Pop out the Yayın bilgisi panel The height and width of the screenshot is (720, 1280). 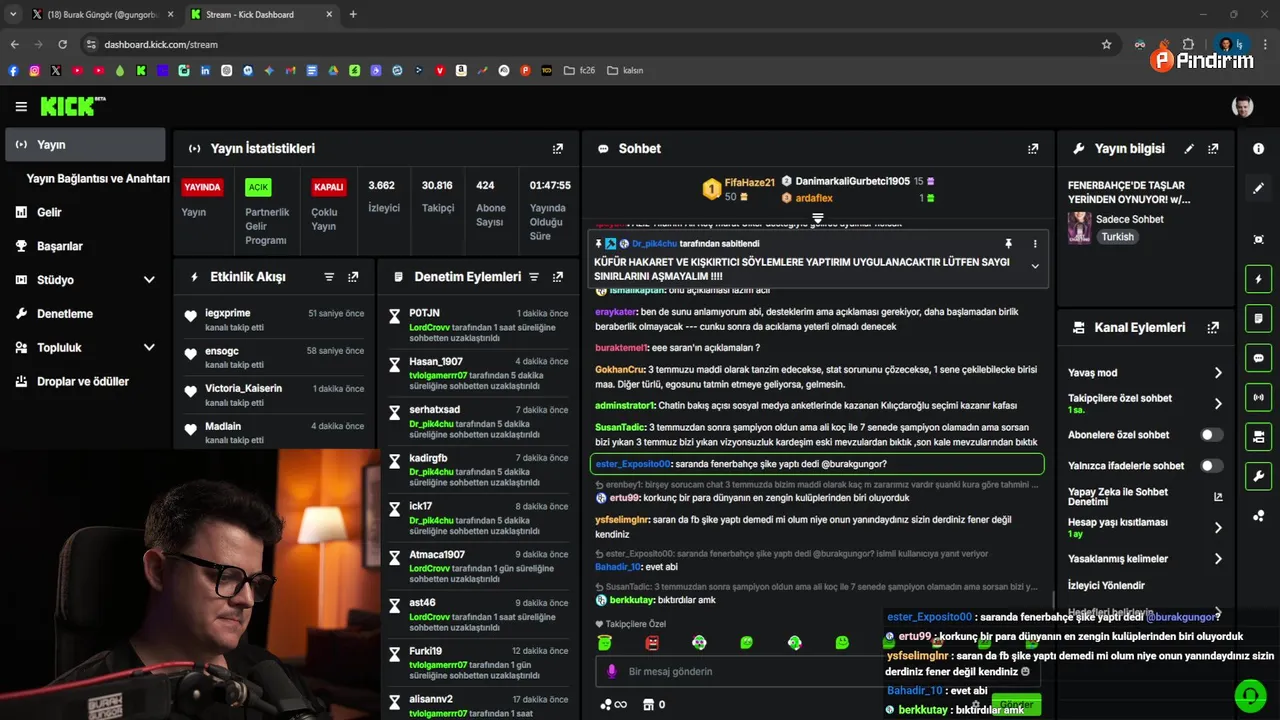click(x=1213, y=148)
